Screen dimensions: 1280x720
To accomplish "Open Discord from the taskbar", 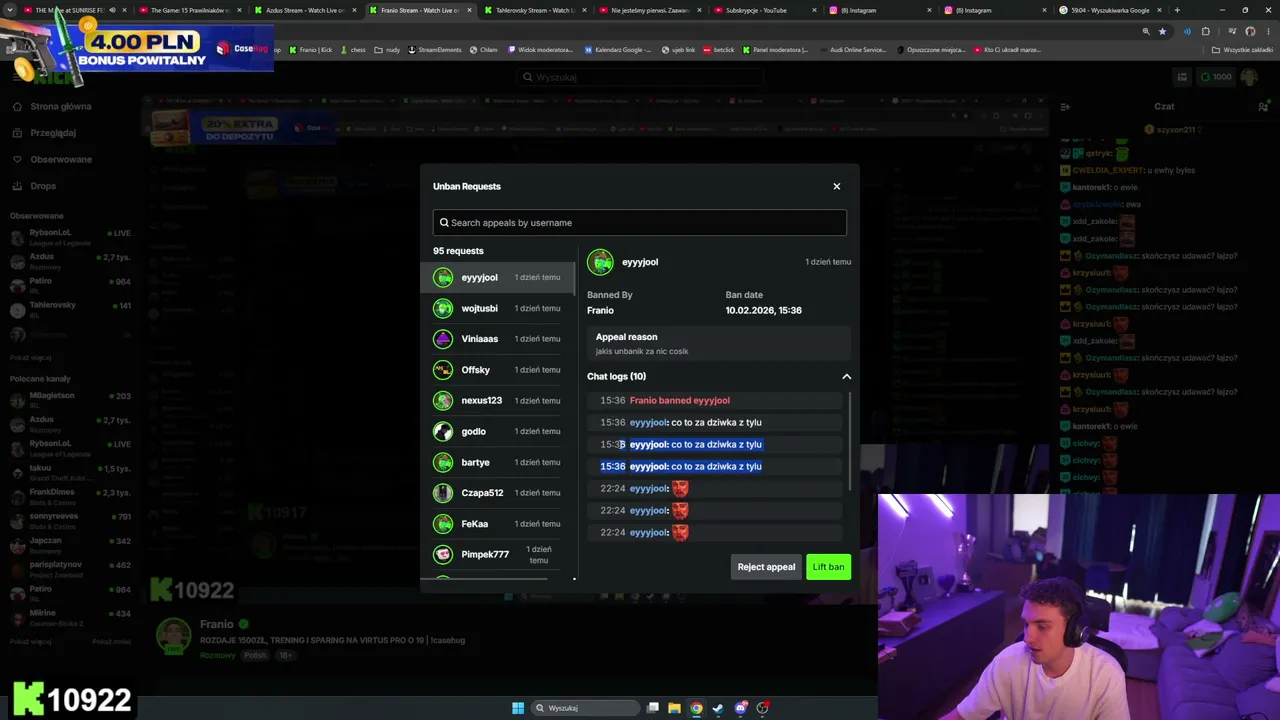I will (740, 708).
